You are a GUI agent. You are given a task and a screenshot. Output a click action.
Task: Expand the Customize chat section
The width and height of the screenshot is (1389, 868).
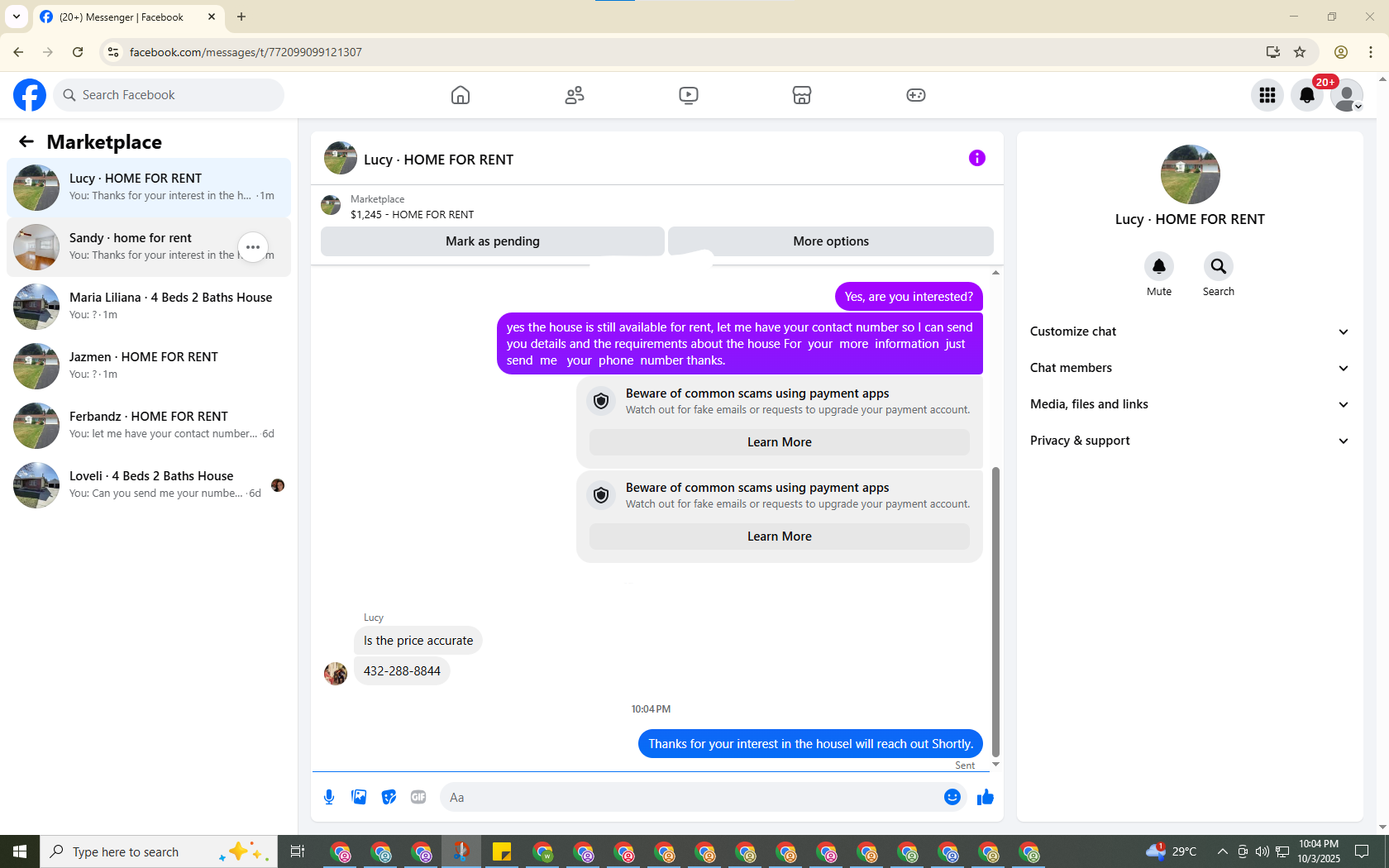pos(1190,331)
